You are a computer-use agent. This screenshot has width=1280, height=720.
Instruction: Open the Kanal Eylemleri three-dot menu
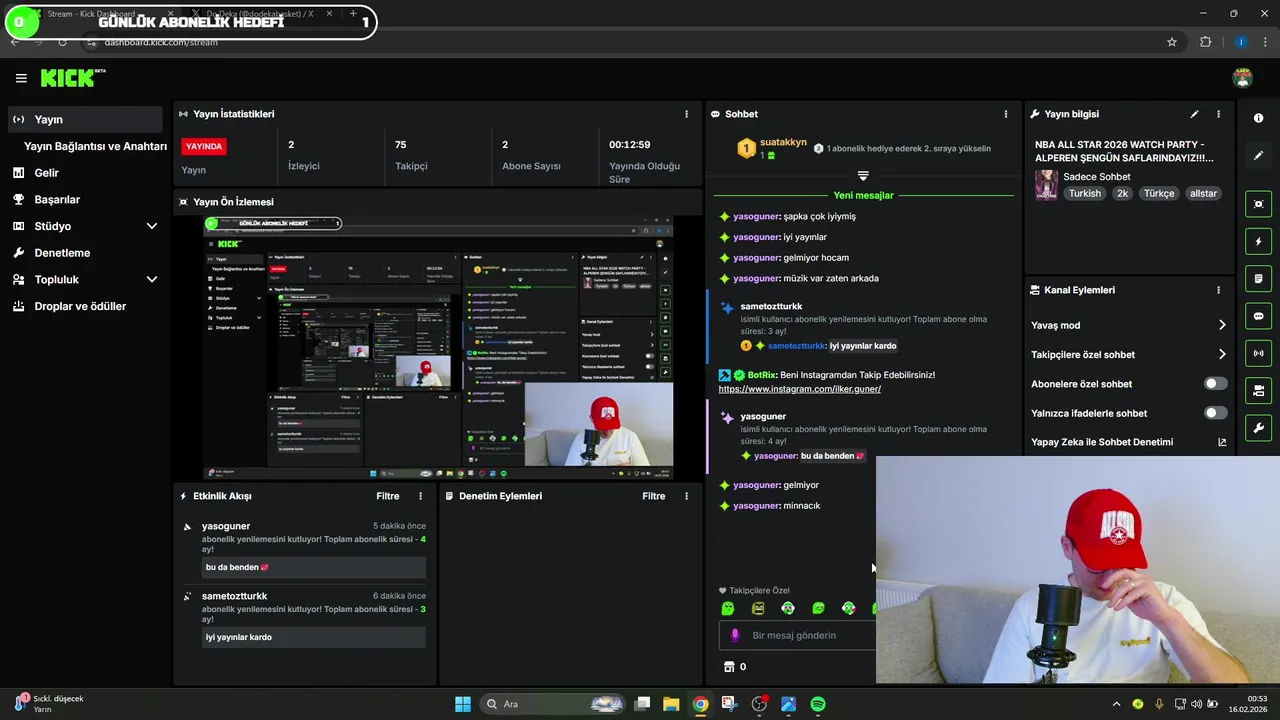pyautogui.click(x=1218, y=290)
